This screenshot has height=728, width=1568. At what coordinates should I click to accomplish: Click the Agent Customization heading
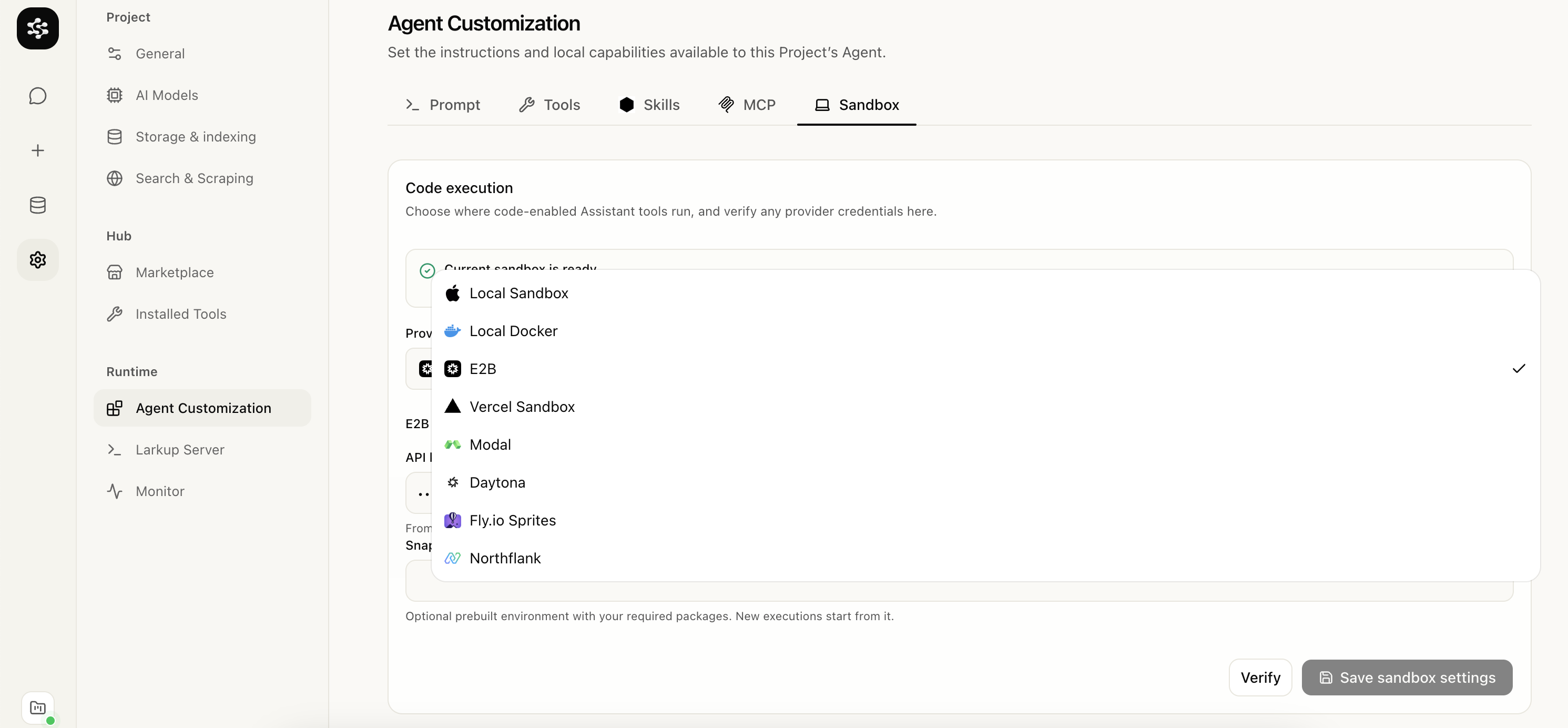484,23
